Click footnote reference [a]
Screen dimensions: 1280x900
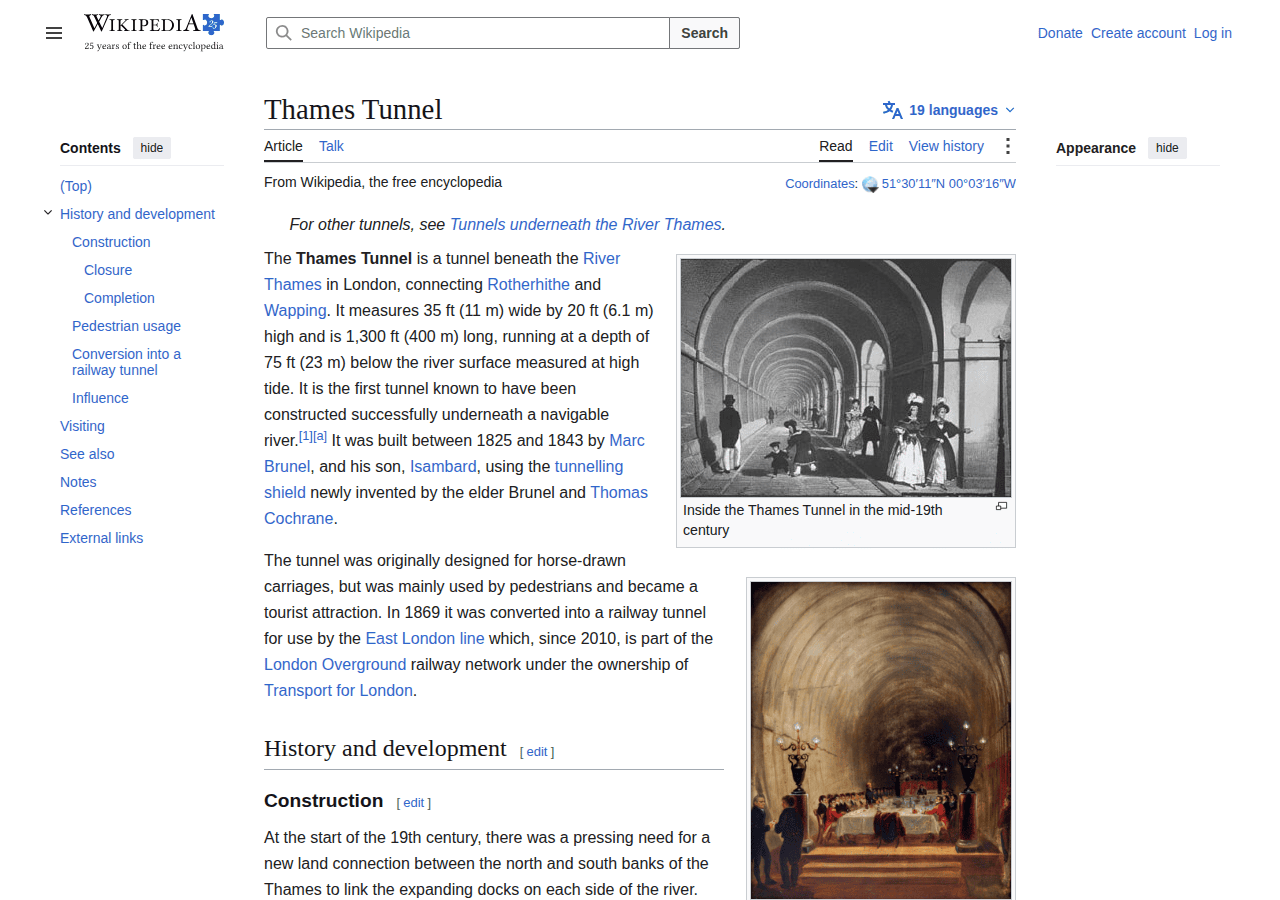coord(320,436)
